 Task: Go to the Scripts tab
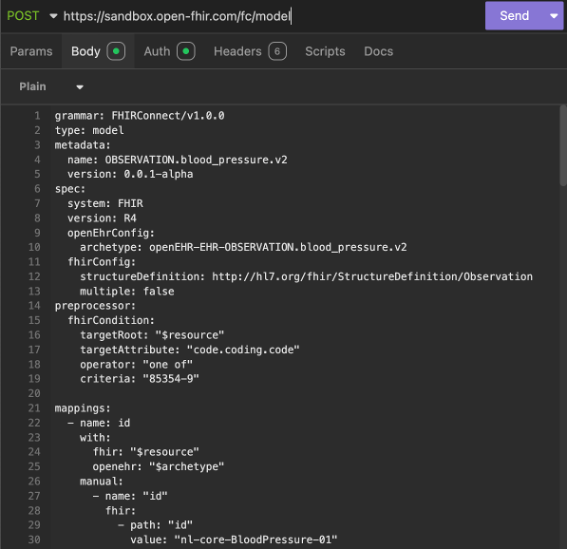[x=325, y=51]
